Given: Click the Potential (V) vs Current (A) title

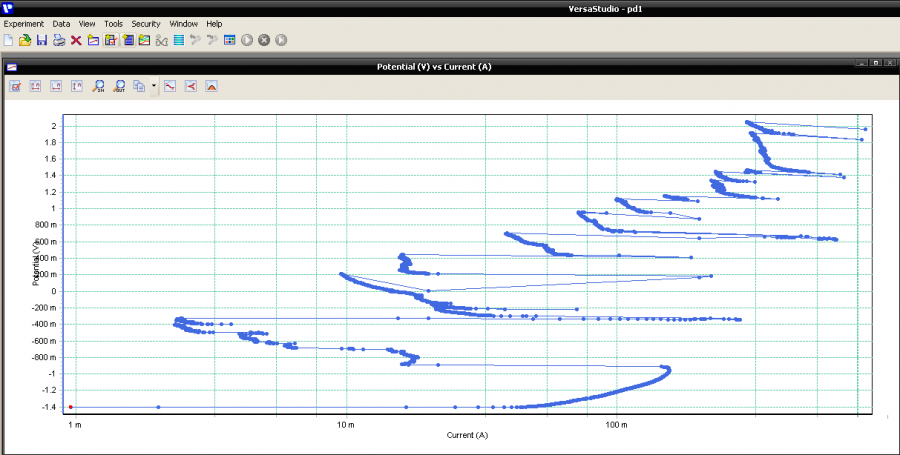Looking at the screenshot, I should click(x=434, y=67).
